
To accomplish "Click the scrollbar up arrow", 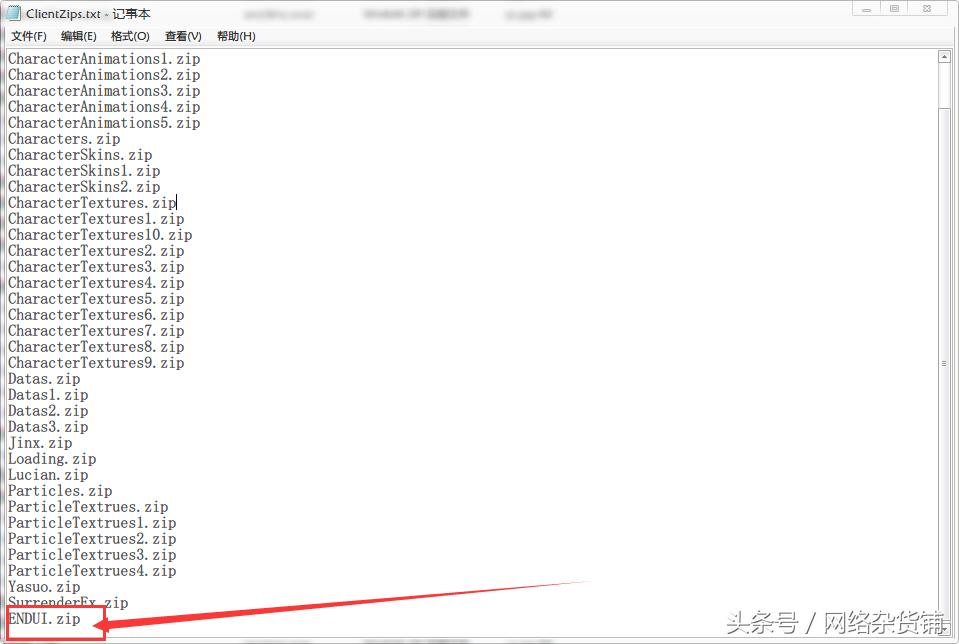I will (944, 57).
